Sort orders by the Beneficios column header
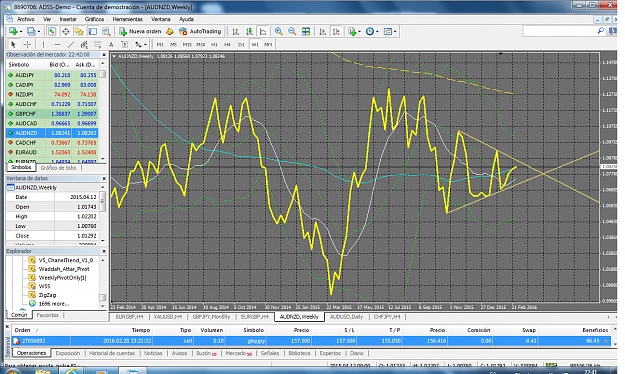 coord(595,330)
